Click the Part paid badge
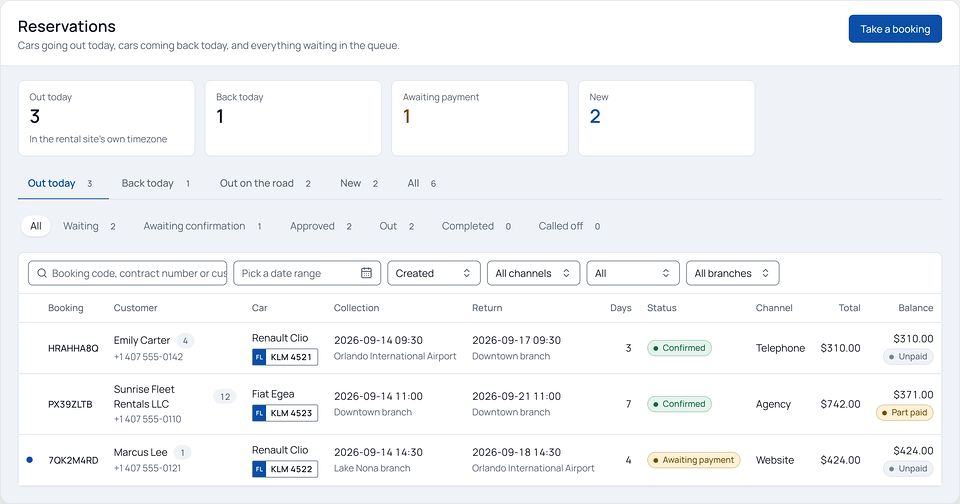Viewport: 960px width, 504px height. coord(905,413)
